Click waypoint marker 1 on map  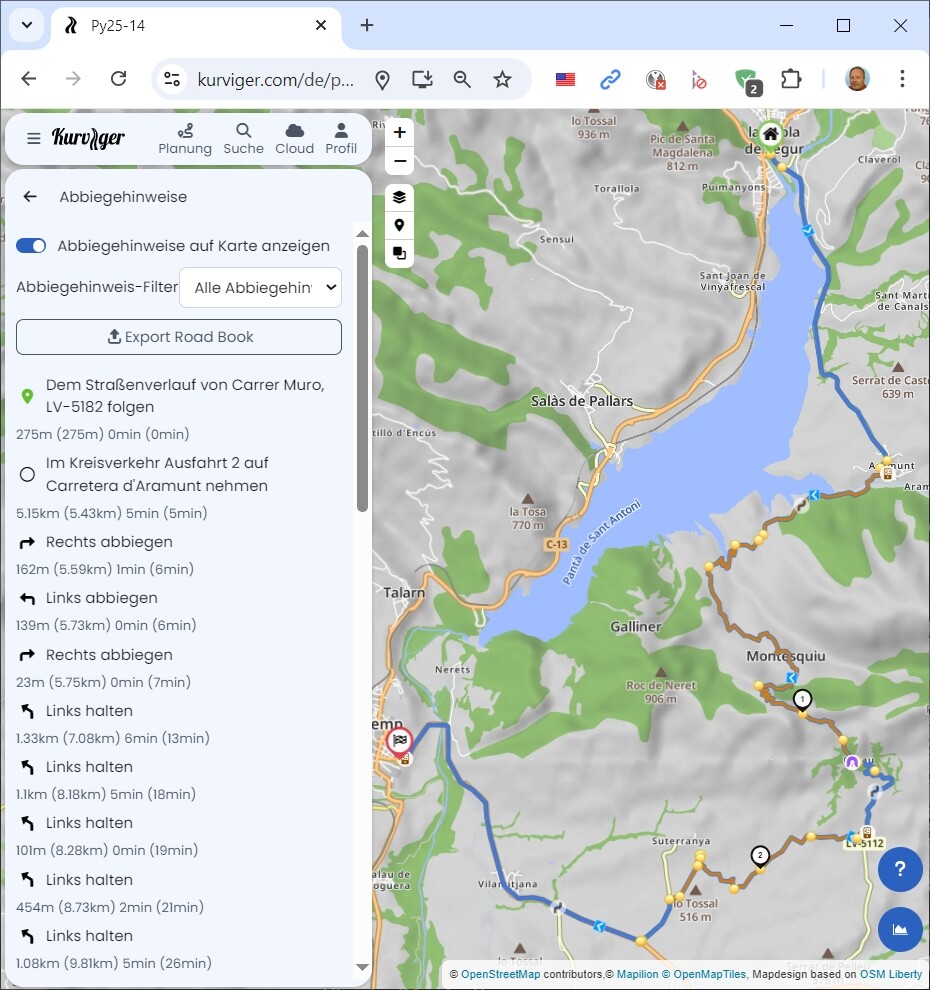tap(801, 699)
